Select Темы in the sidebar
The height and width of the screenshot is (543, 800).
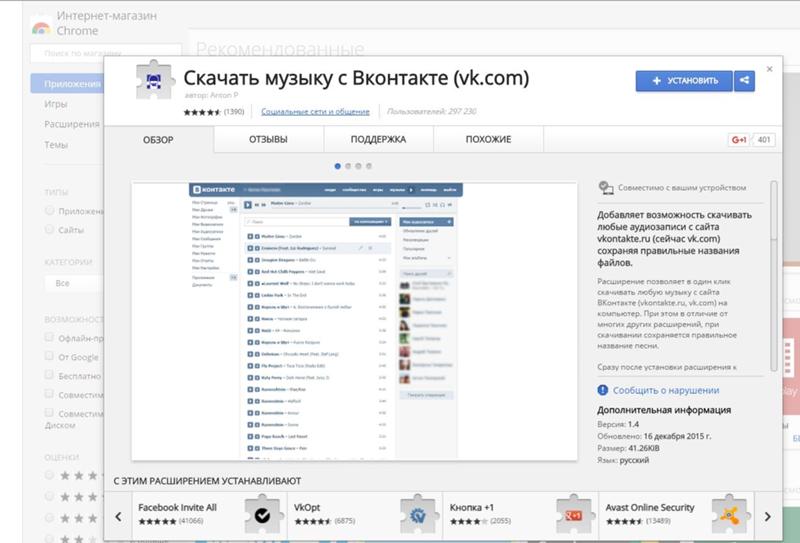(x=56, y=145)
